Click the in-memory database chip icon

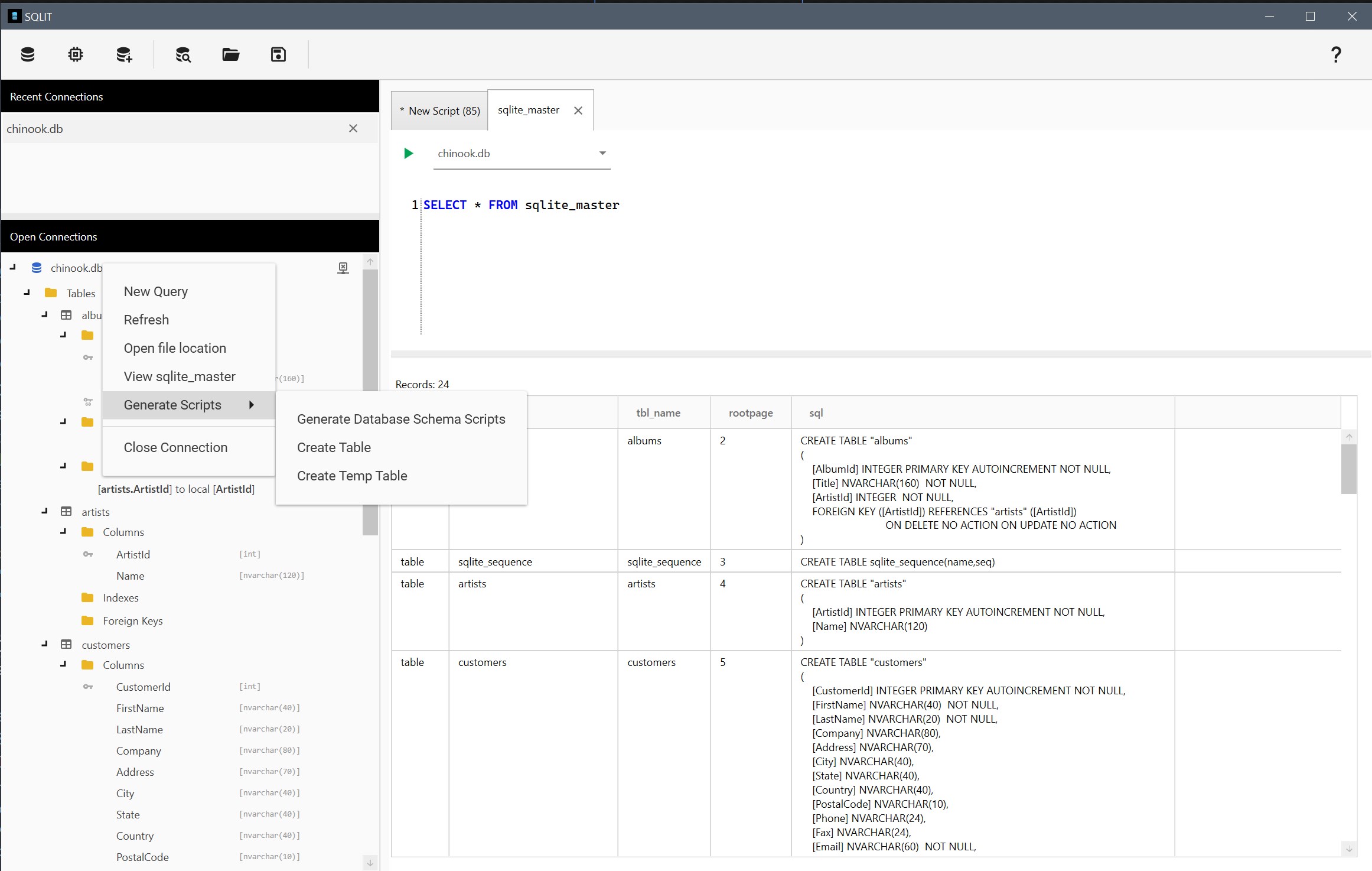tap(76, 54)
